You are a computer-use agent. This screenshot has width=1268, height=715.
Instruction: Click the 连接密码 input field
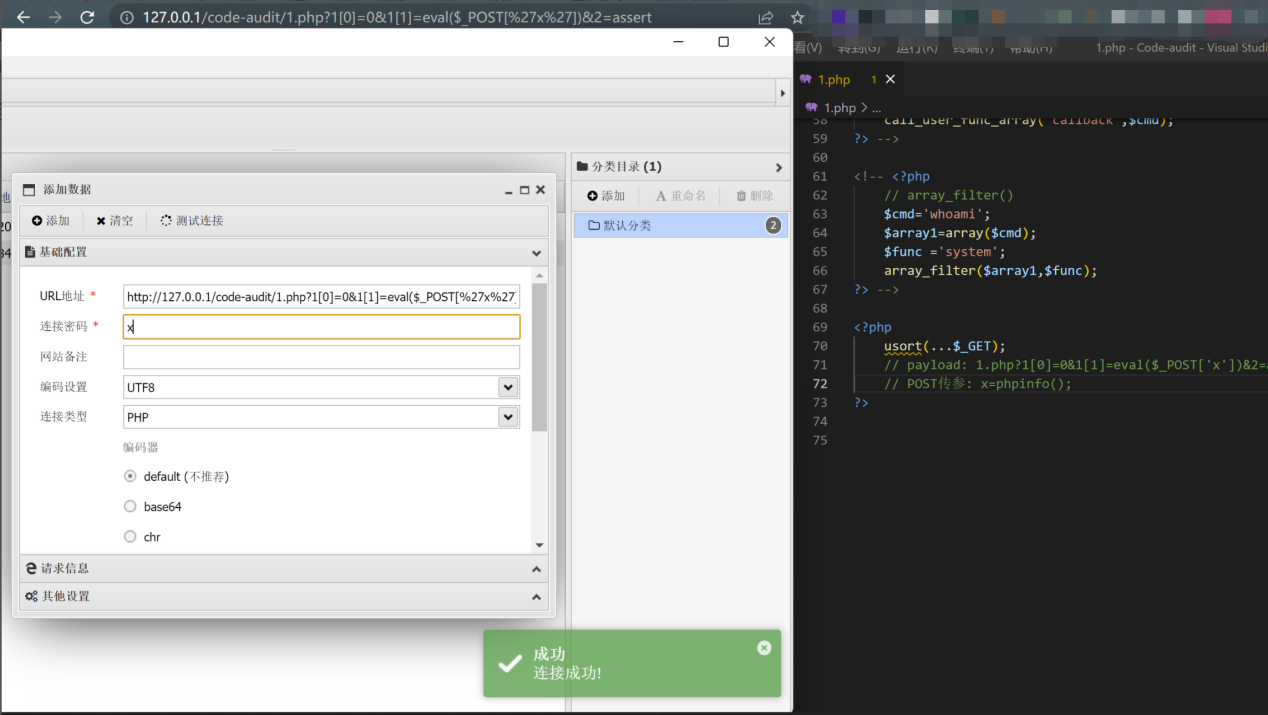(x=321, y=327)
